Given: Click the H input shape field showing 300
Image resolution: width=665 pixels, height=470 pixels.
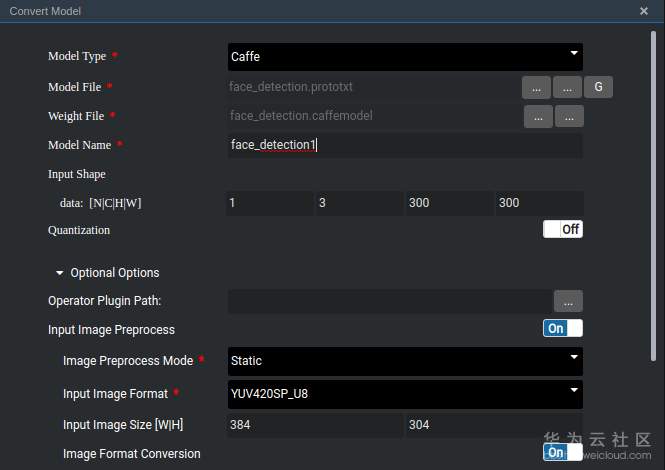Looking at the screenshot, I should (x=449, y=203).
